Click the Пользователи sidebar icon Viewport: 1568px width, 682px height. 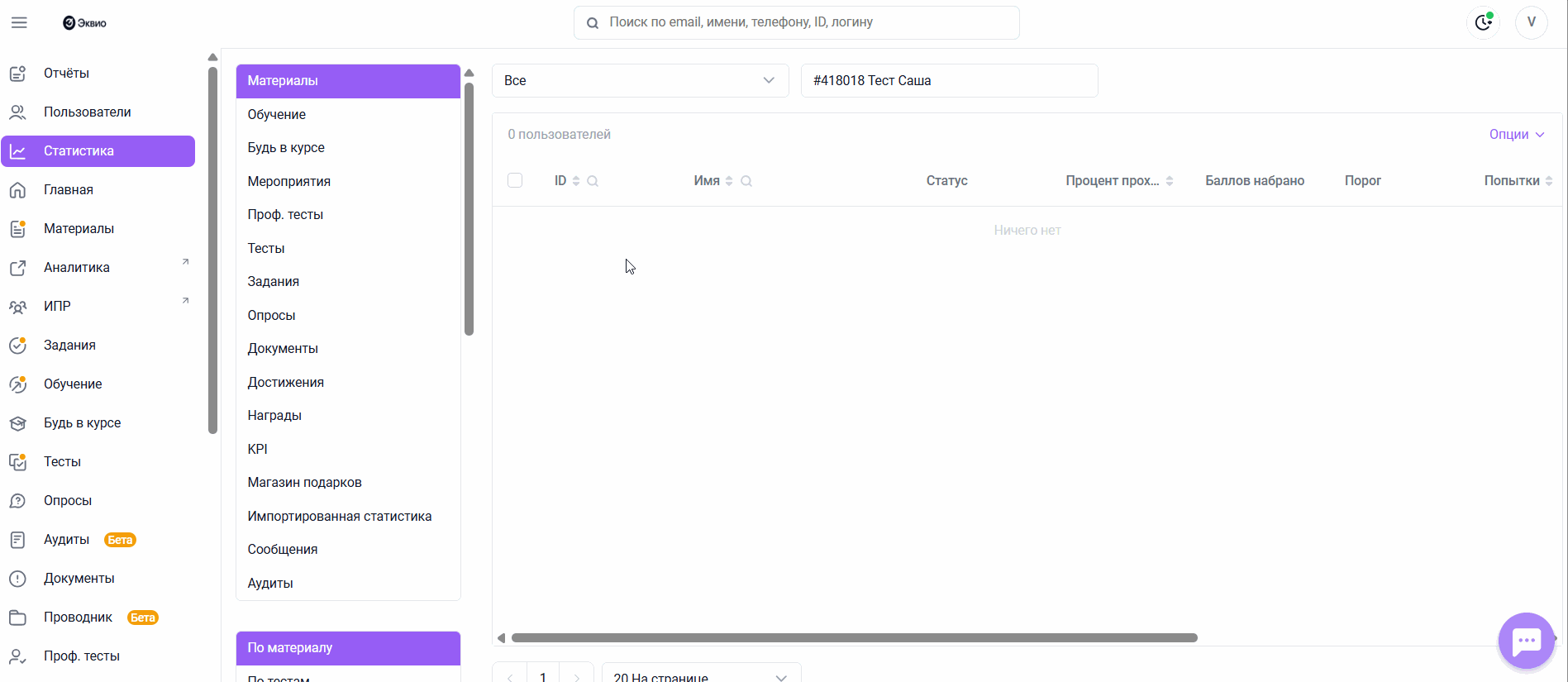coord(17,112)
